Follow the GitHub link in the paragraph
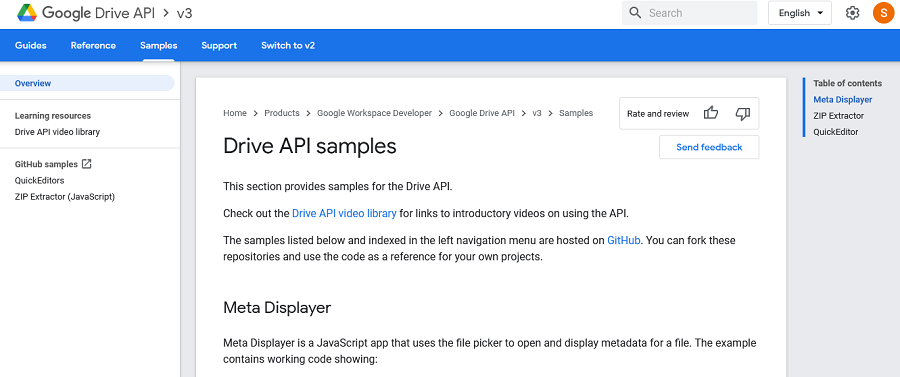900x377 pixels. click(x=623, y=240)
